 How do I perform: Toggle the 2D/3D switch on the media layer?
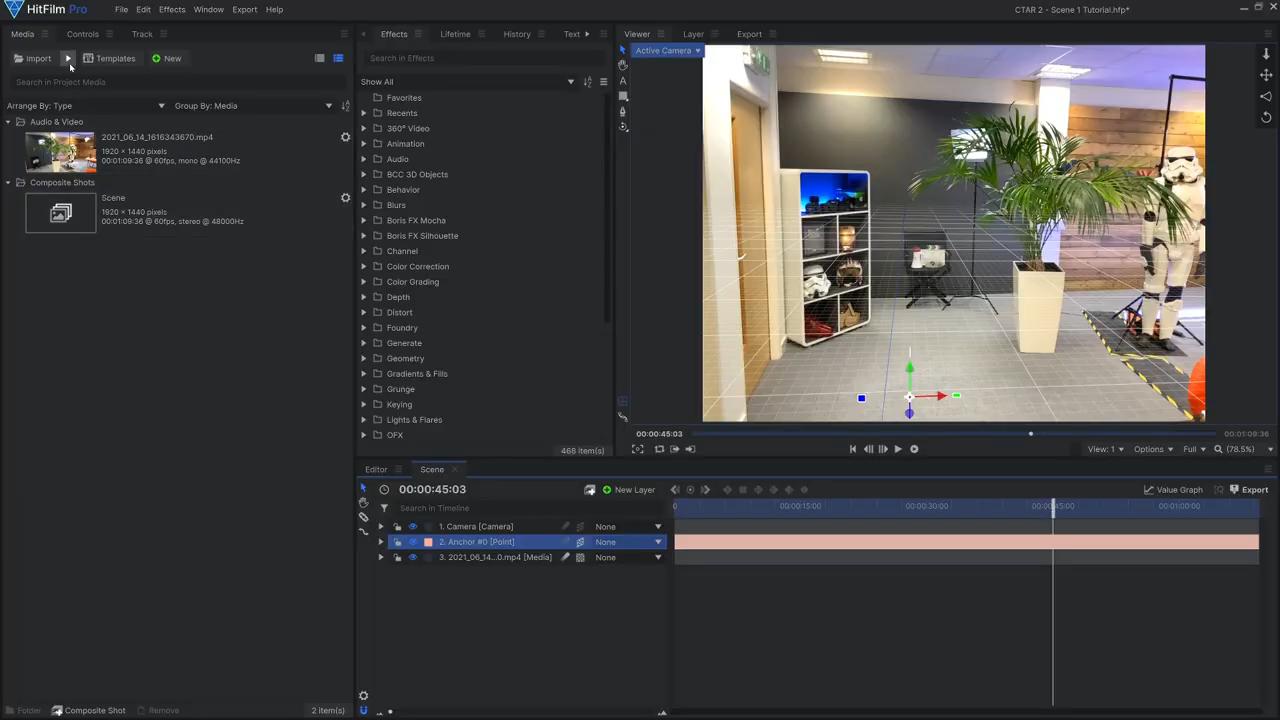pyautogui.click(x=580, y=558)
